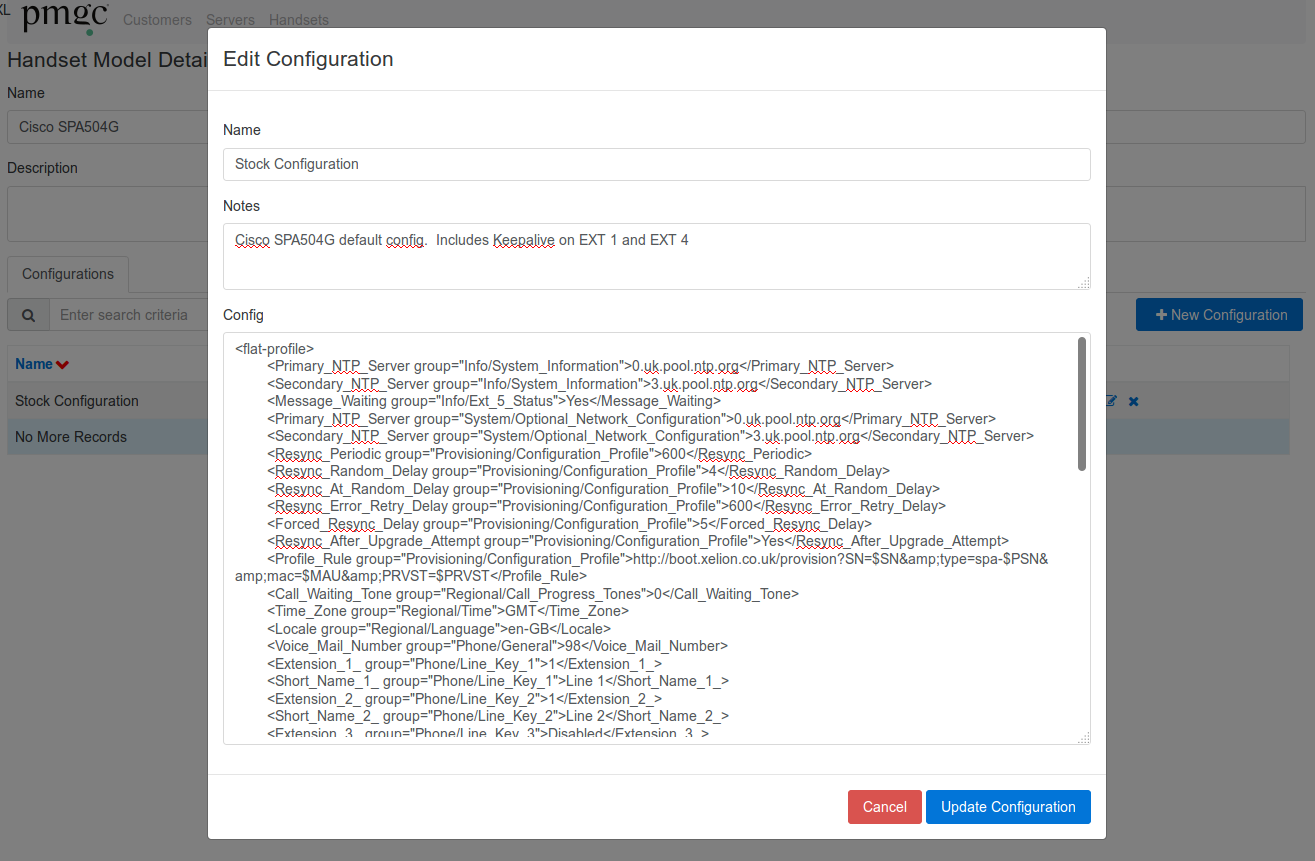
Task: Select the Configurations tab
Action: pyautogui.click(x=68, y=274)
